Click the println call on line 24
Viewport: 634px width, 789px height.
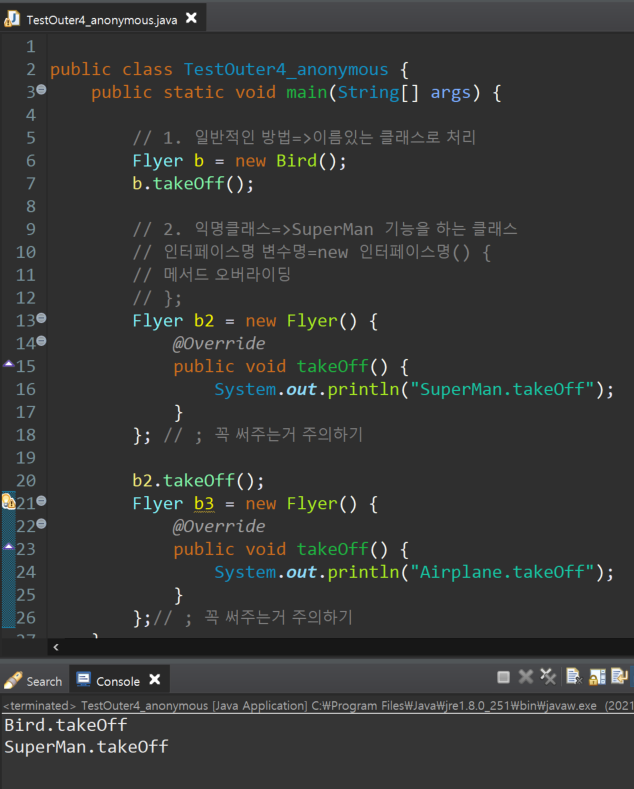click(363, 573)
